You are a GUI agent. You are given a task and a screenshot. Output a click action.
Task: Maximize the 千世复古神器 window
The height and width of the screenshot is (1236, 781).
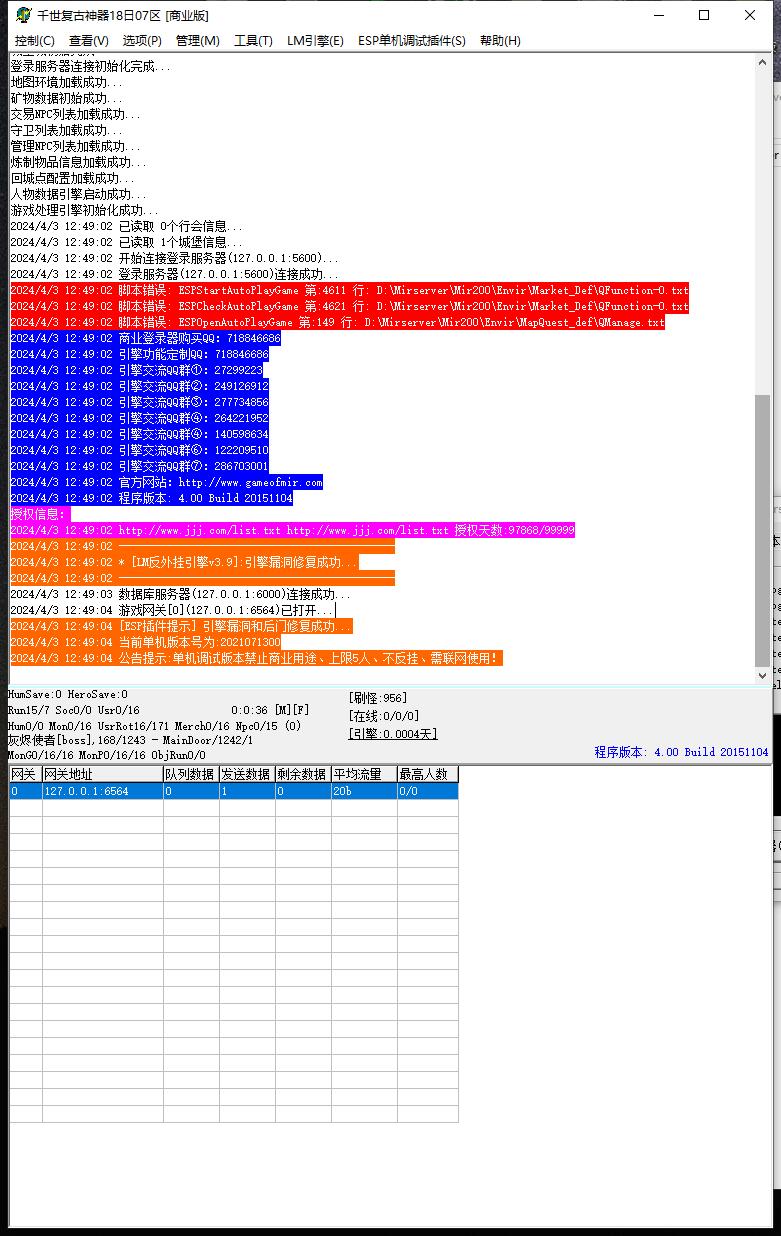(x=704, y=15)
